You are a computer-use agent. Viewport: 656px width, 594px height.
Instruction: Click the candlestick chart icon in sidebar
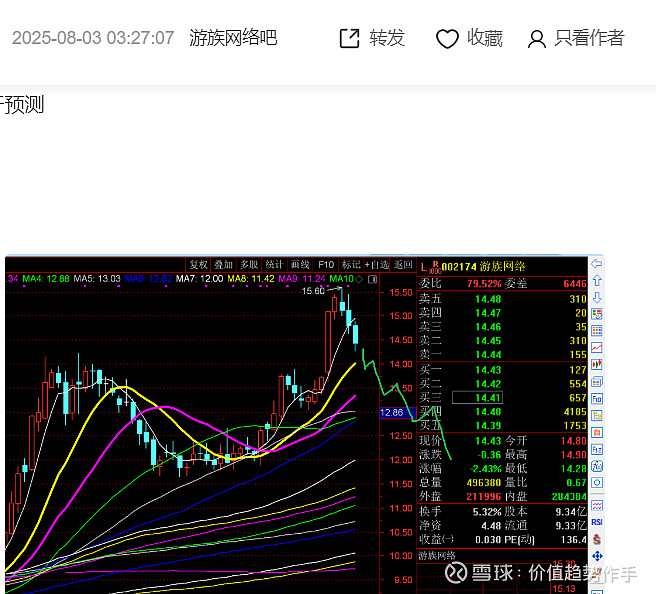tap(597, 365)
